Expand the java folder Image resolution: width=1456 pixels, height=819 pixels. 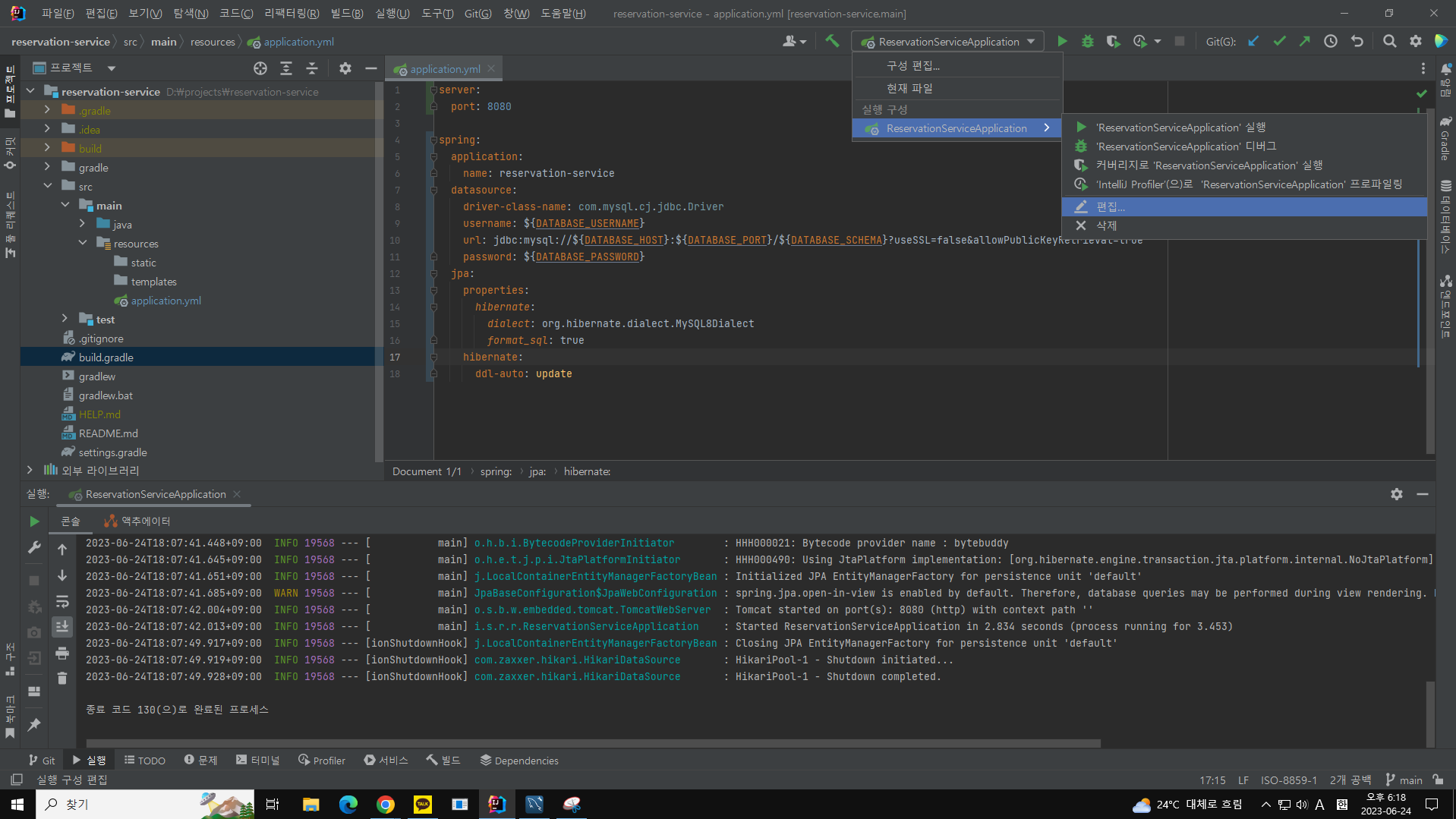coord(82,224)
